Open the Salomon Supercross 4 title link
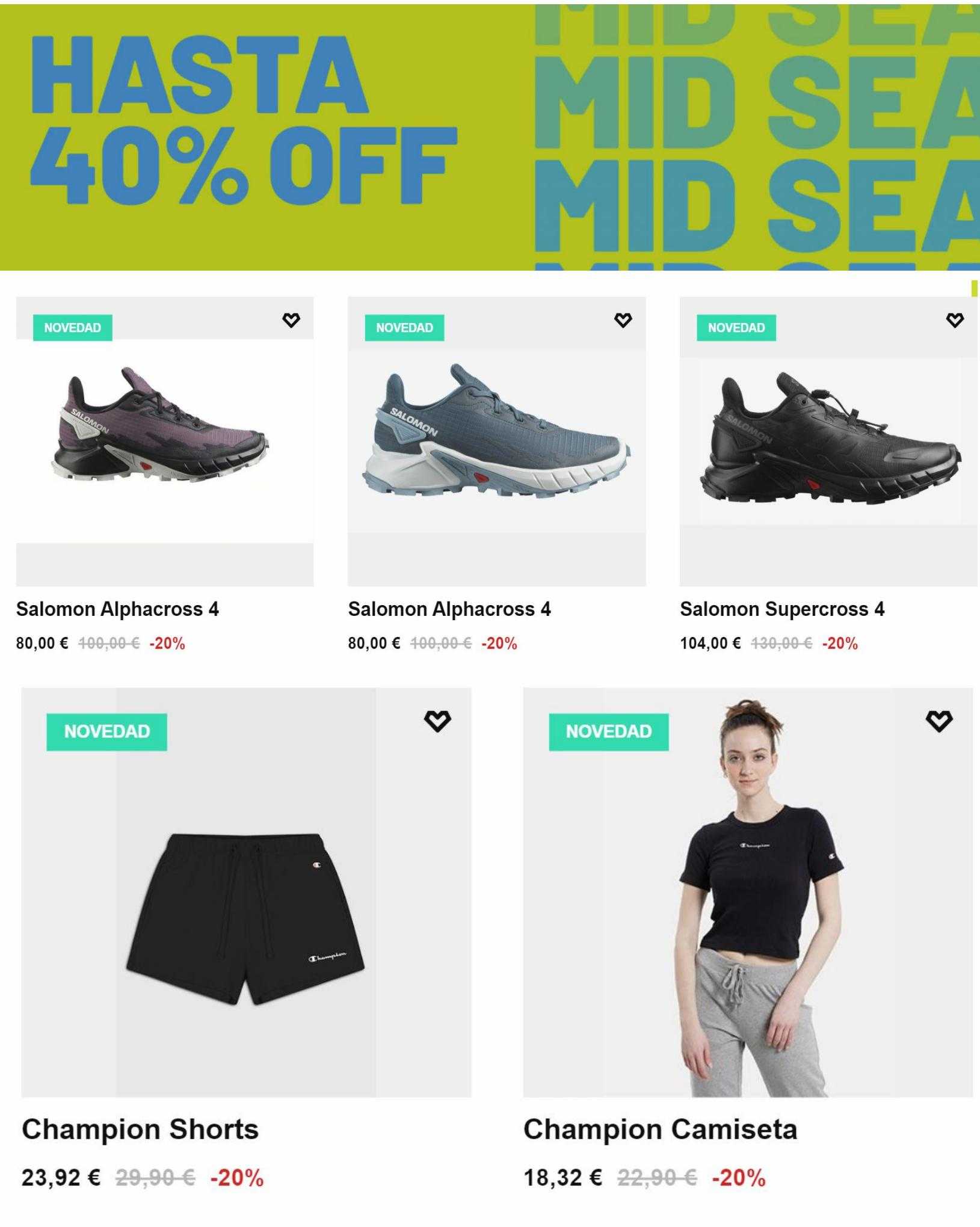Screen dimensions: 980x1227 (782, 609)
